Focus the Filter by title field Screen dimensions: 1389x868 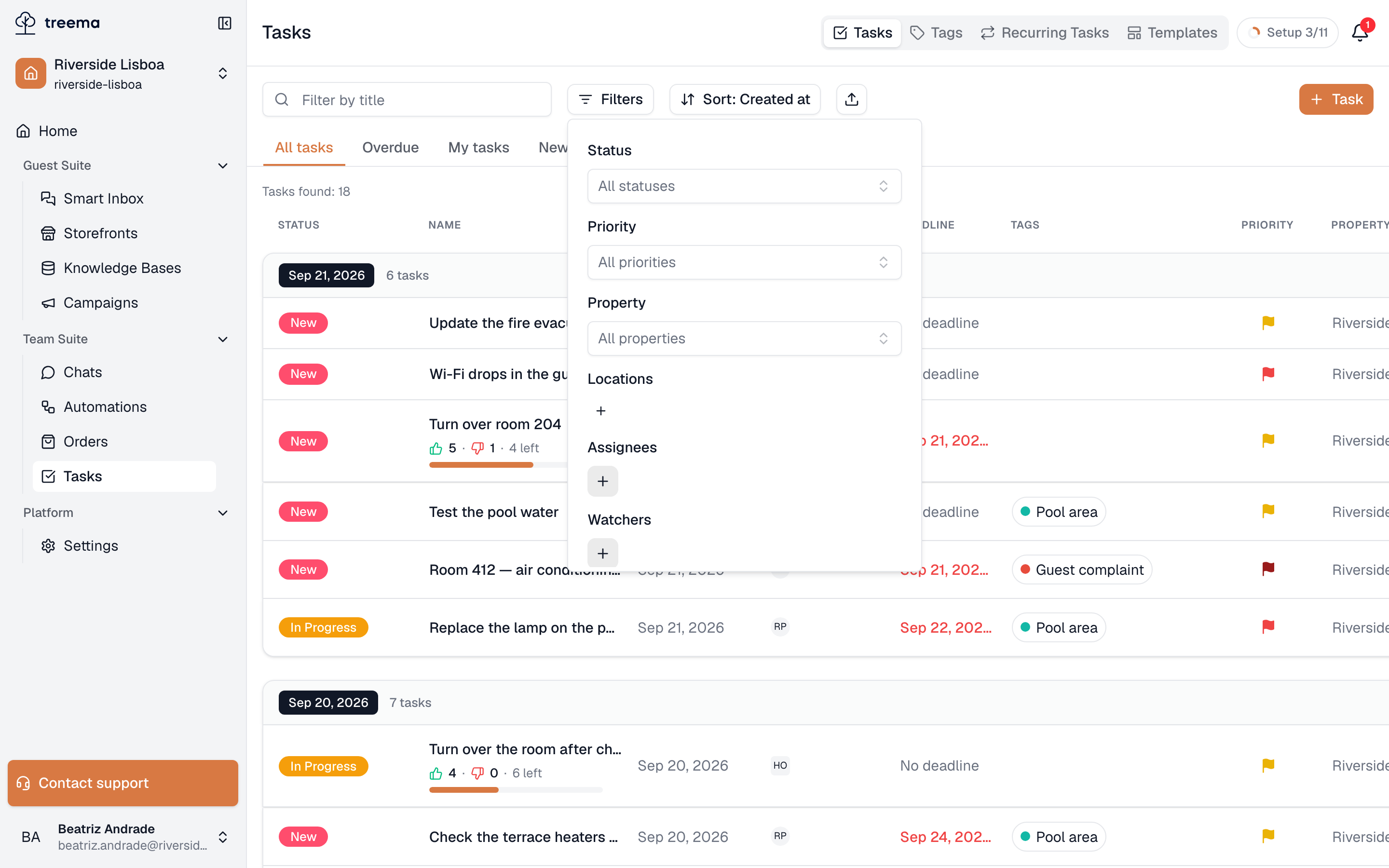coord(407,100)
